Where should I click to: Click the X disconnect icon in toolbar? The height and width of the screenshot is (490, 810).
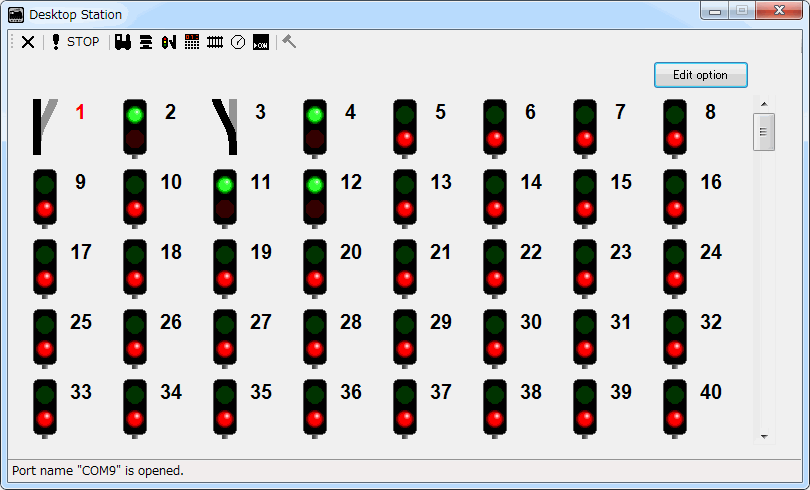(28, 42)
